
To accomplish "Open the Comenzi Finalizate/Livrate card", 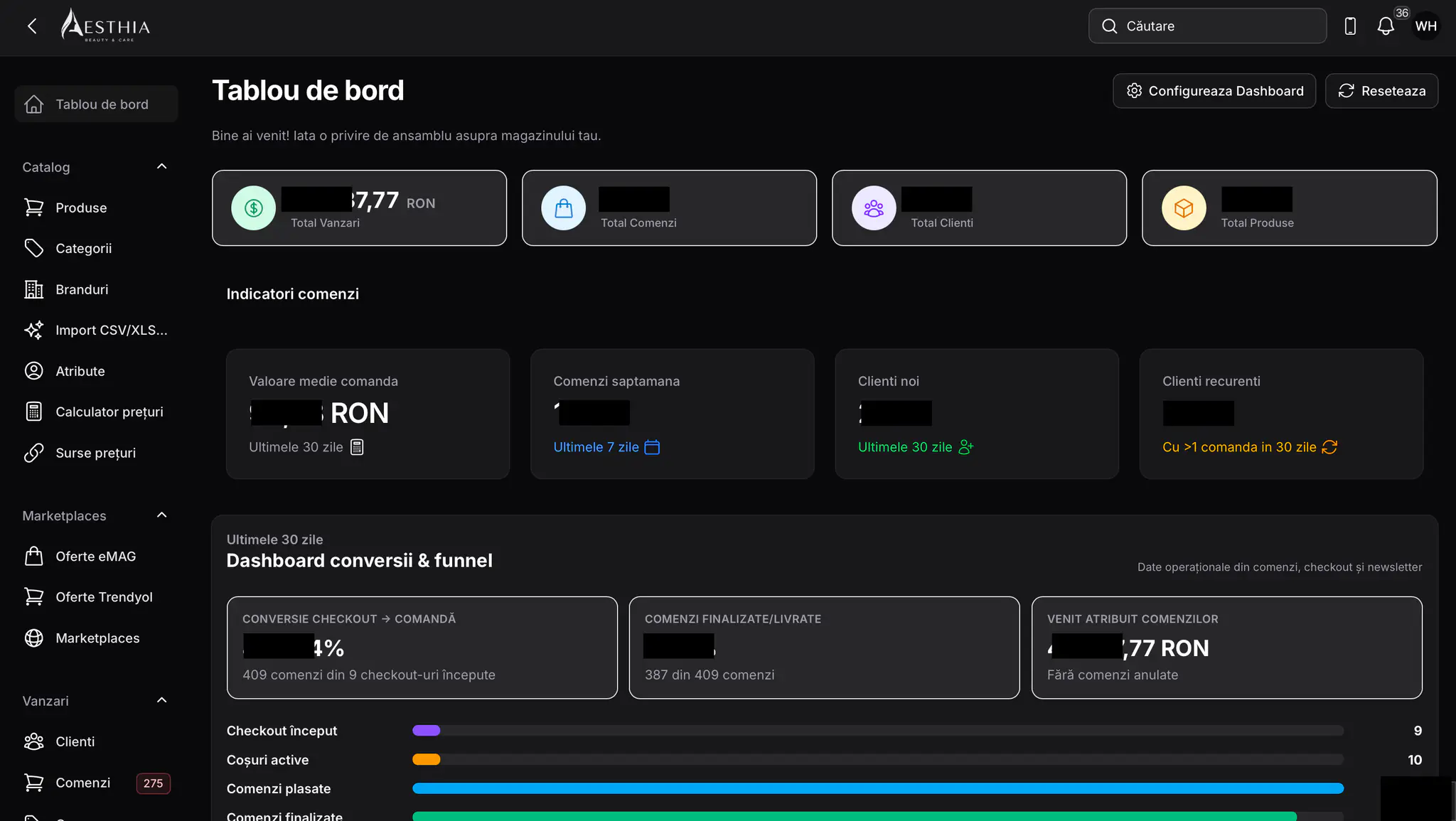I will coord(824,648).
